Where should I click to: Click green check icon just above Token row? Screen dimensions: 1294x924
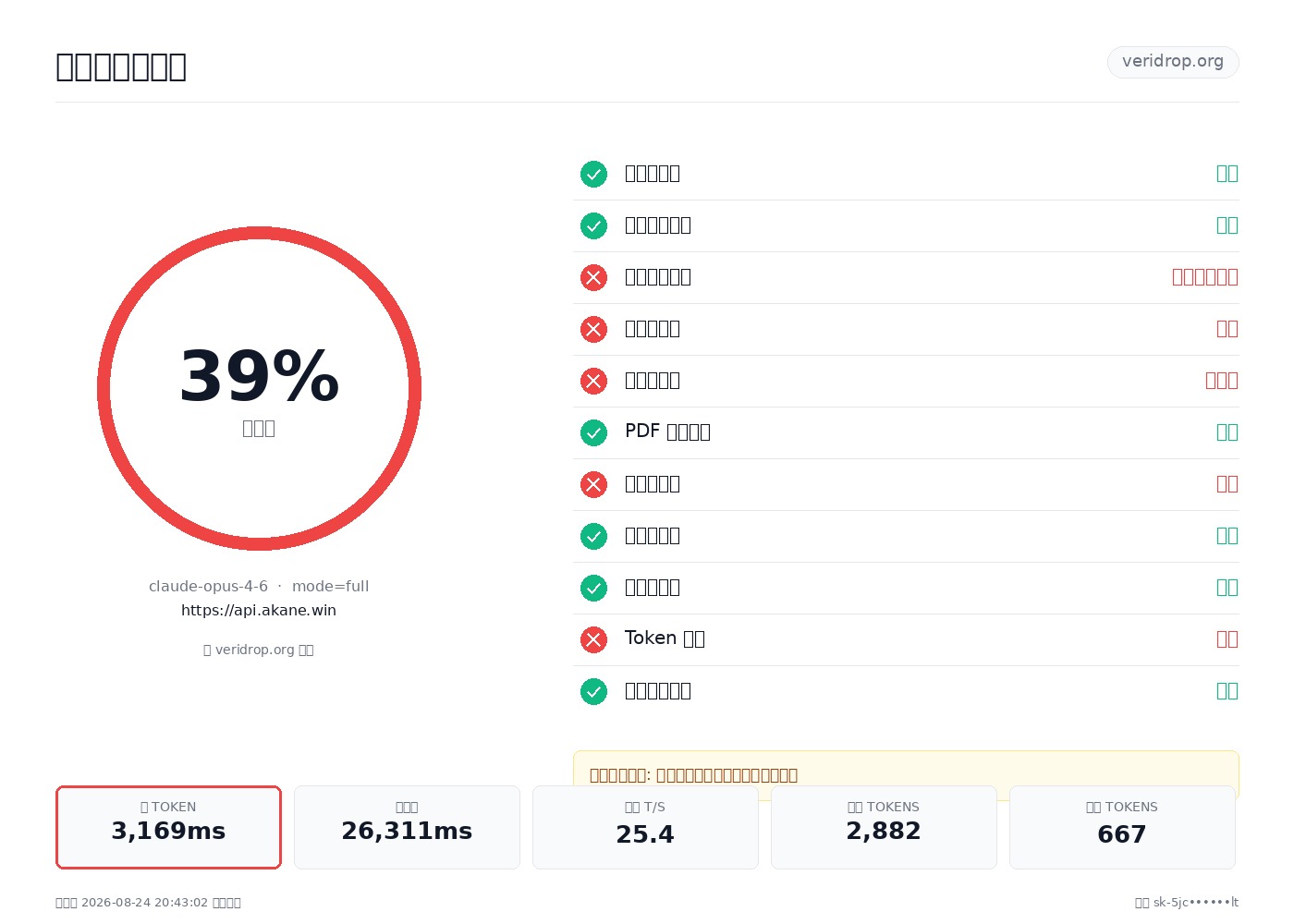tap(593, 588)
